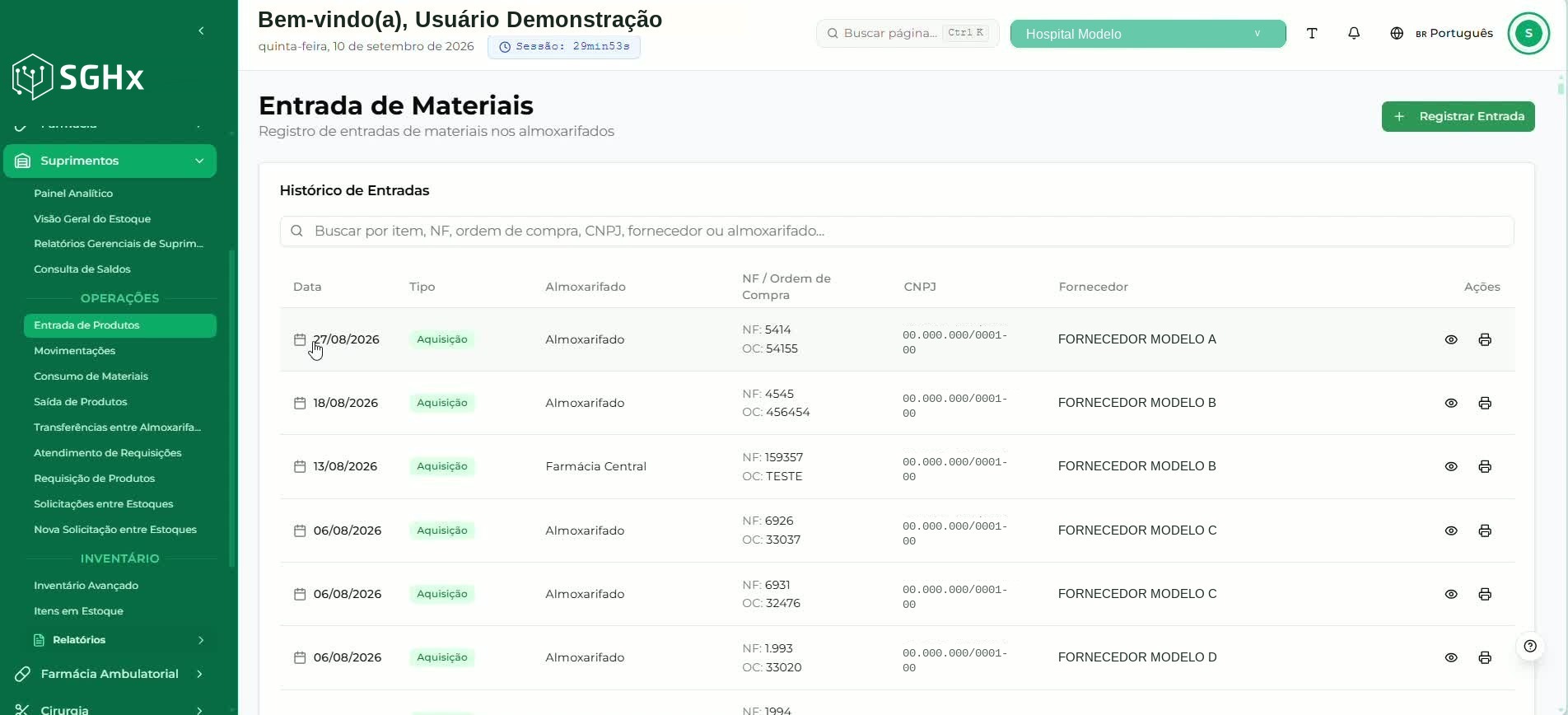1568x715 pixels.
Task: Select the Entrada de Produtos menu item
Action: (x=120, y=325)
